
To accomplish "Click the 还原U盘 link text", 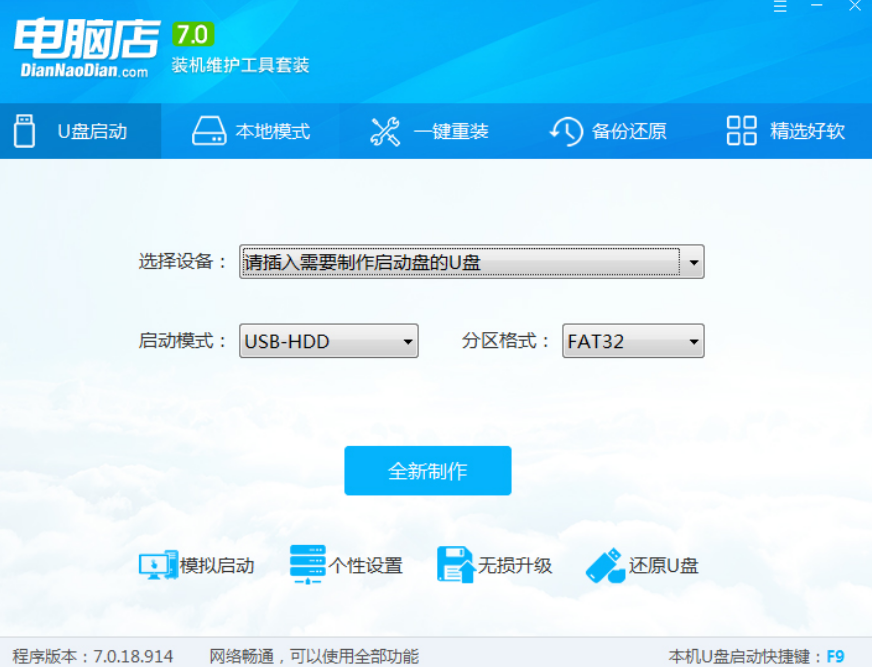I will [663, 566].
